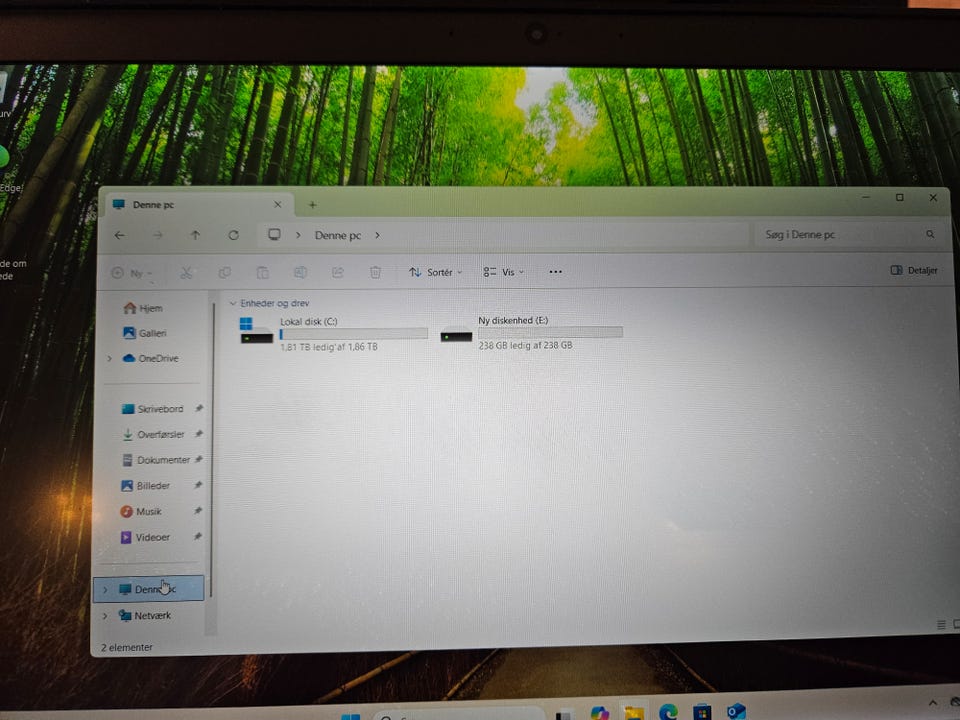This screenshot has height=720, width=960.
Task: Unpin Billeder using its pin icon
Action: point(198,485)
